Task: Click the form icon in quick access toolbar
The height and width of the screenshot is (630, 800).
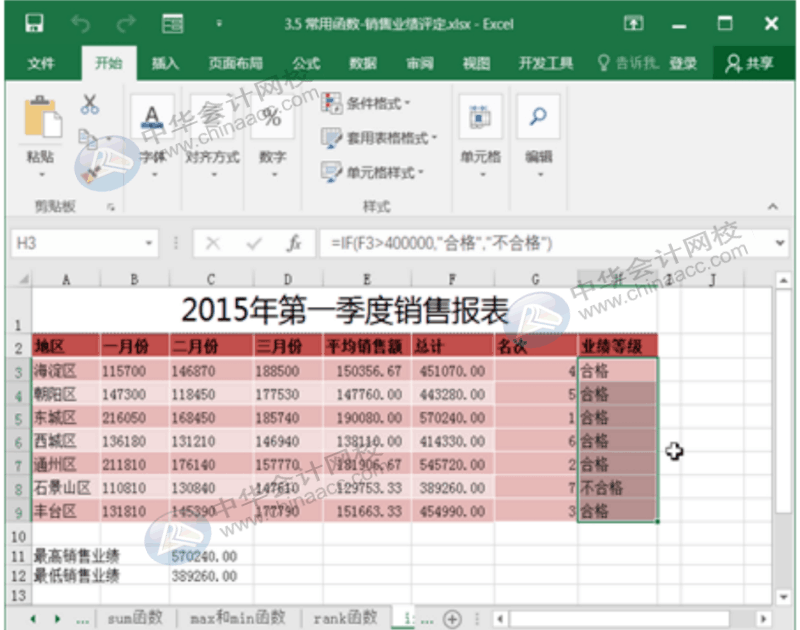Action: click(x=172, y=23)
